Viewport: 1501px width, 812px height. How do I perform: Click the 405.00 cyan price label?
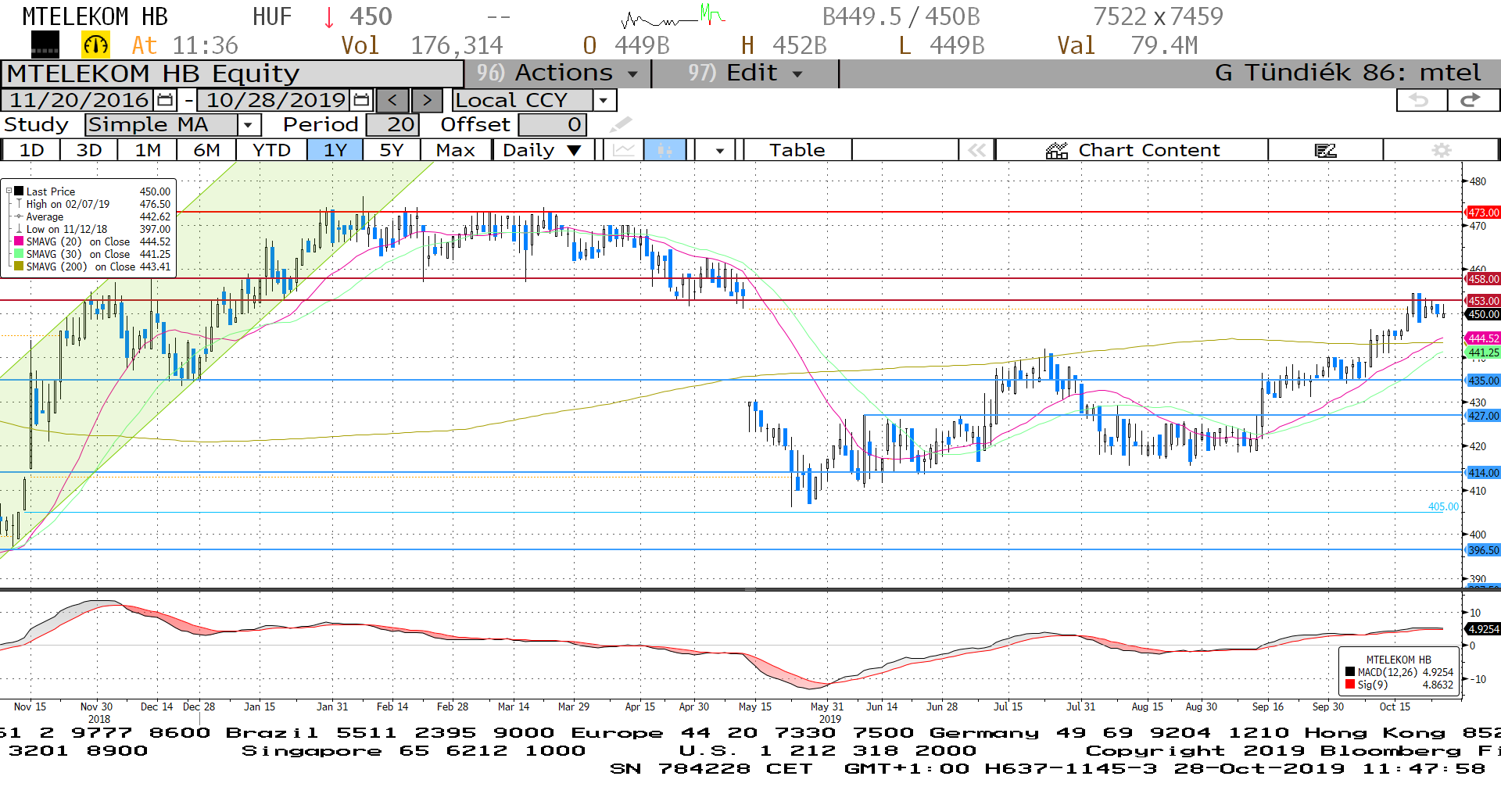click(1443, 506)
